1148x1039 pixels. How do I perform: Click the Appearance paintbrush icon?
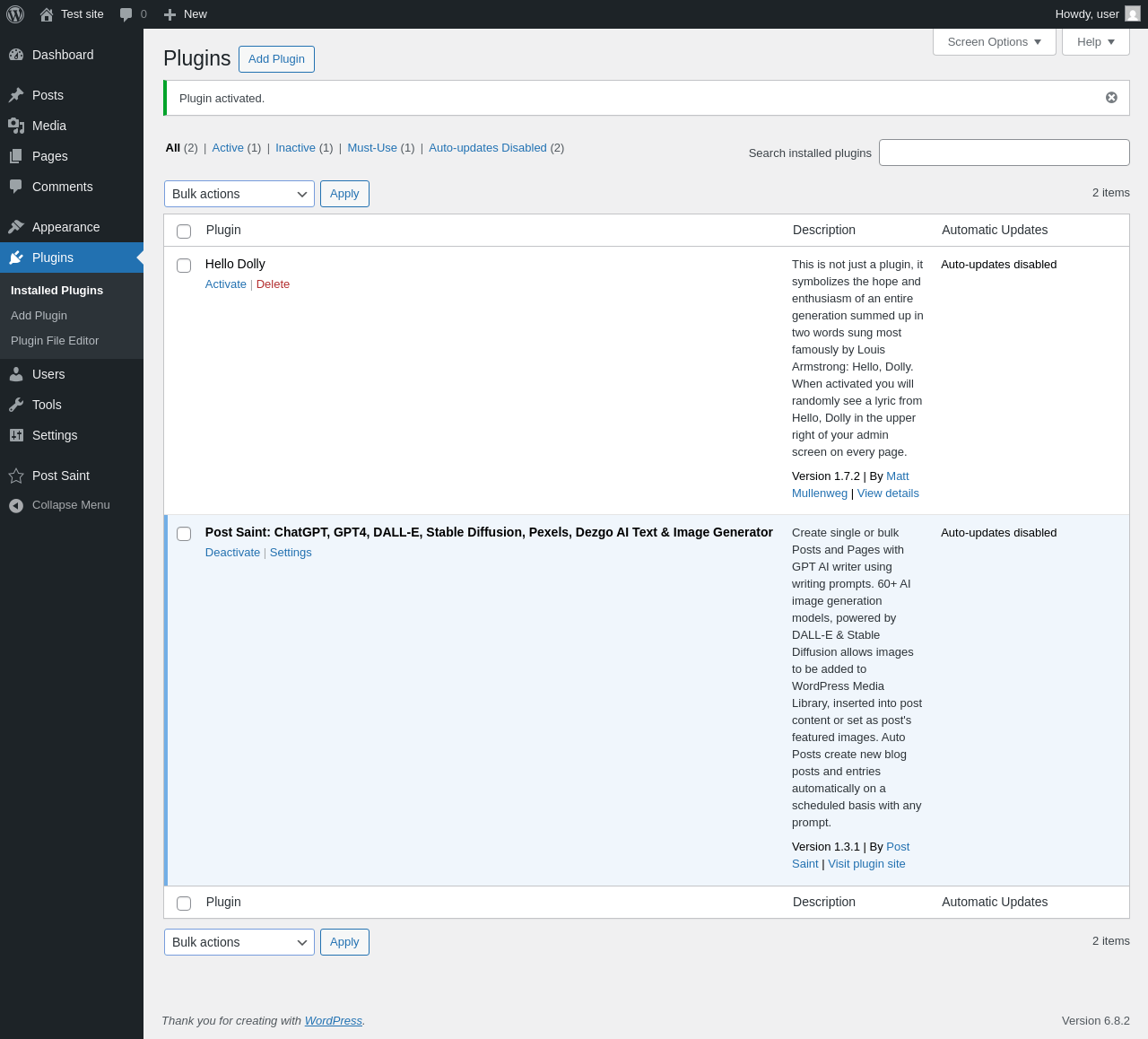[16, 227]
